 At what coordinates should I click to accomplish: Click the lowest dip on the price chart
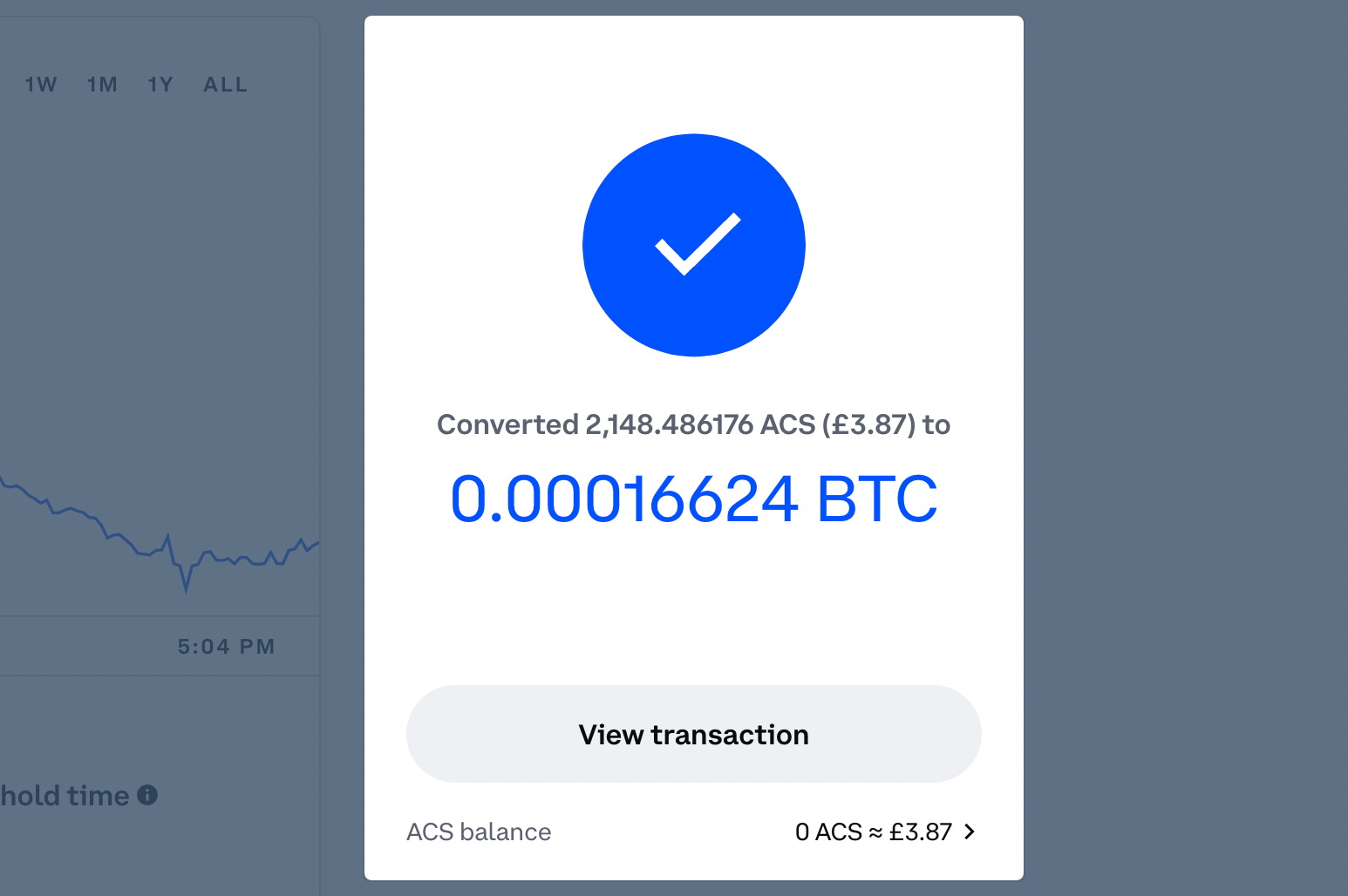(186, 589)
